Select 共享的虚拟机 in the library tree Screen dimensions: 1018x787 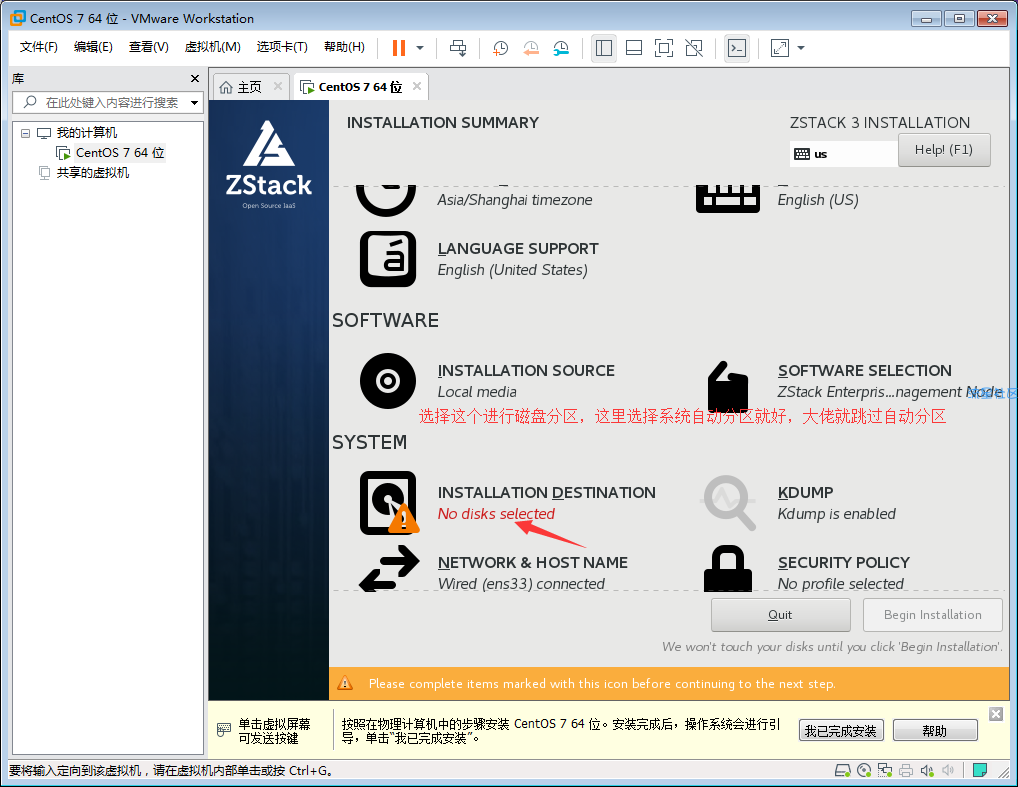93,173
